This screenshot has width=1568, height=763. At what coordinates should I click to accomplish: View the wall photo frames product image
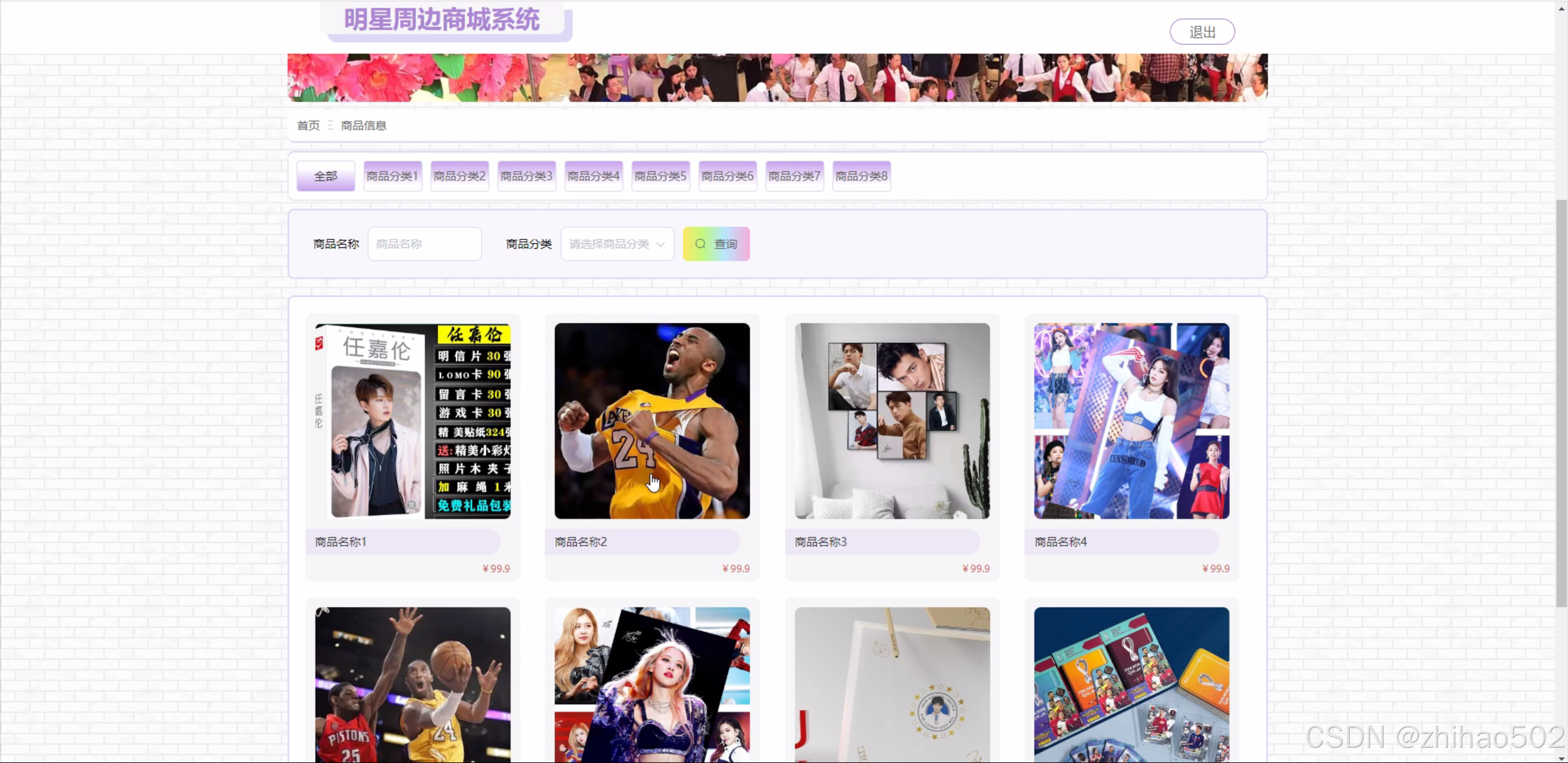tap(892, 421)
